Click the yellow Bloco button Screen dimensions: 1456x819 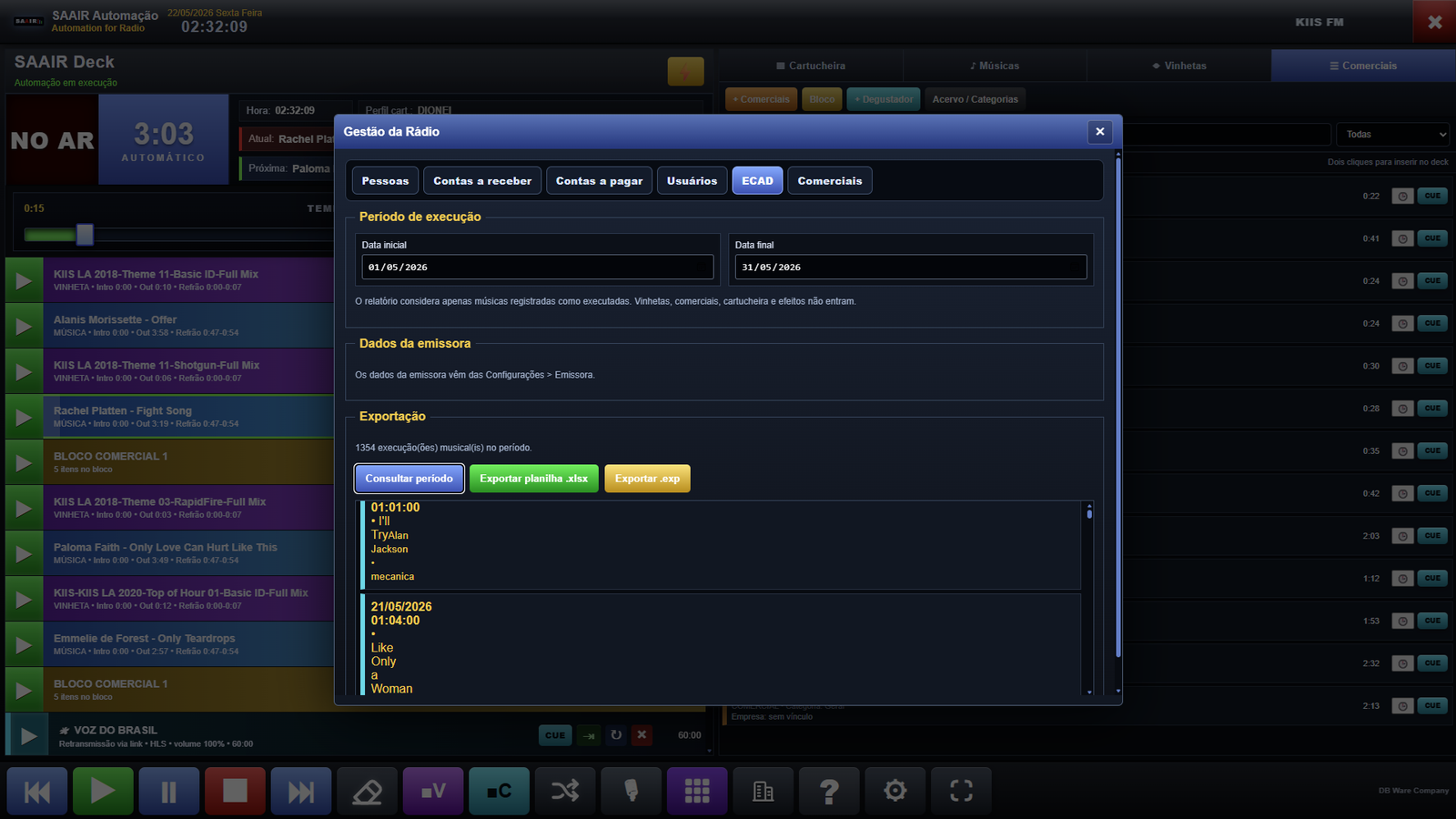pos(822,99)
